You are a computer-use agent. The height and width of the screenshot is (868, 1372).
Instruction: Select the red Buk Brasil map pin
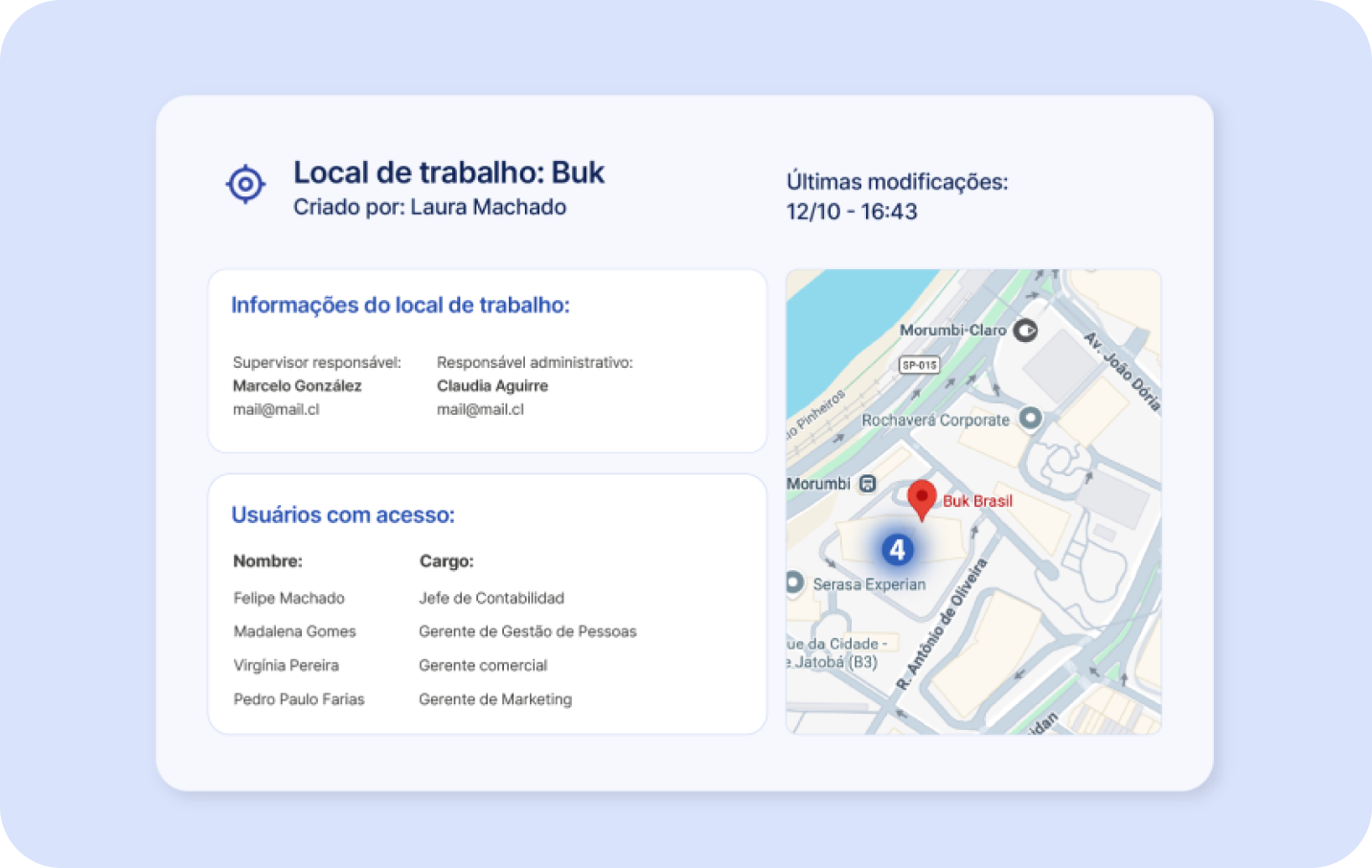point(922,501)
